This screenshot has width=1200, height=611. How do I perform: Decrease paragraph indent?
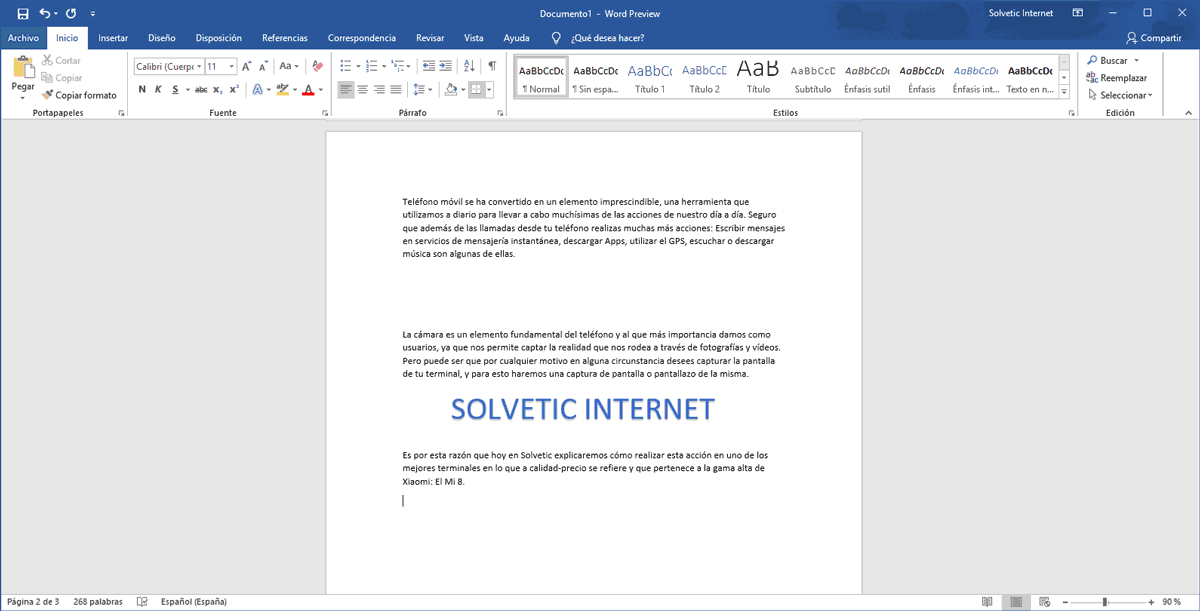tap(429, 66)
